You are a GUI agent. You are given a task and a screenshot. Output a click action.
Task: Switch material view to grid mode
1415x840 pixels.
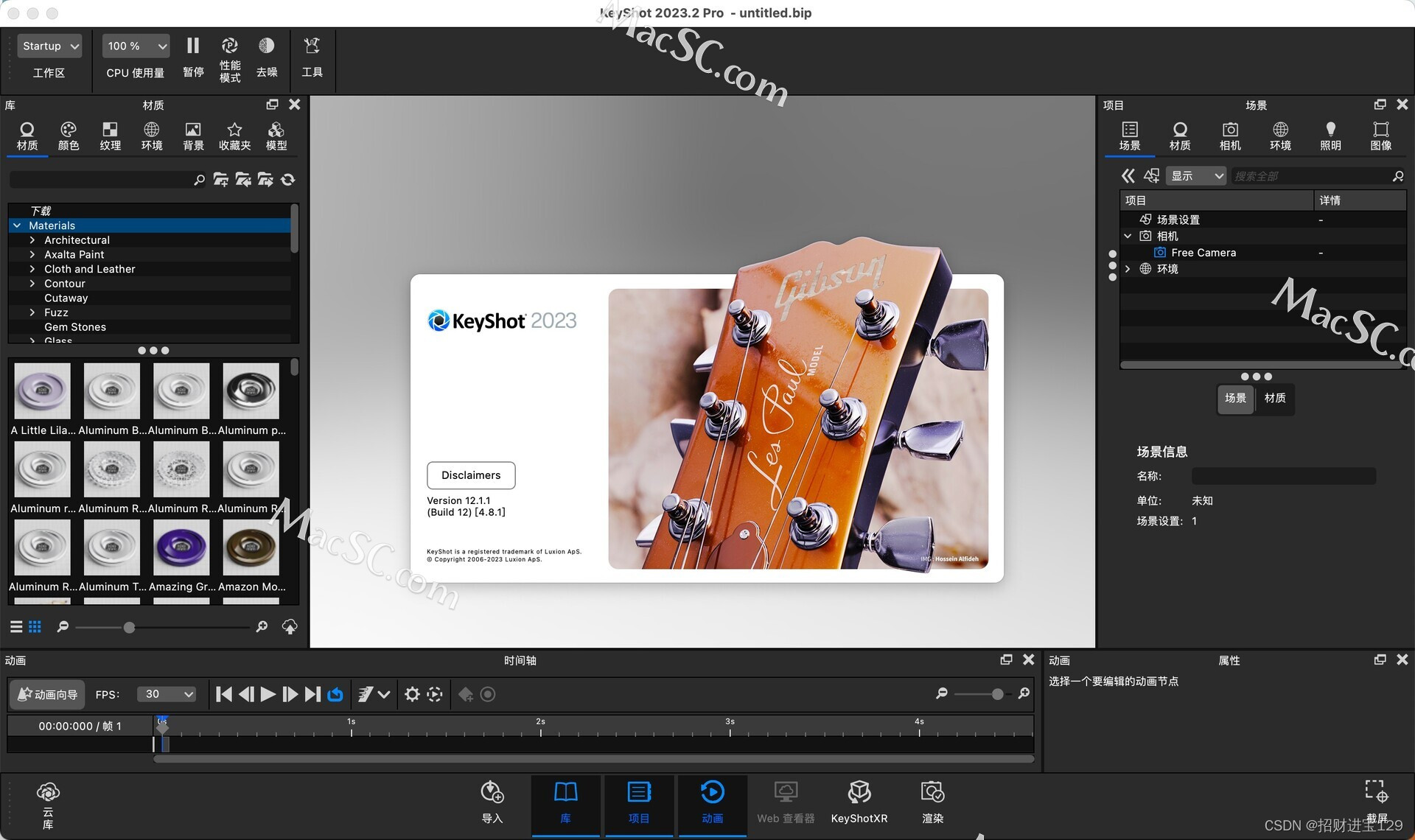click(x=35, y=627)
